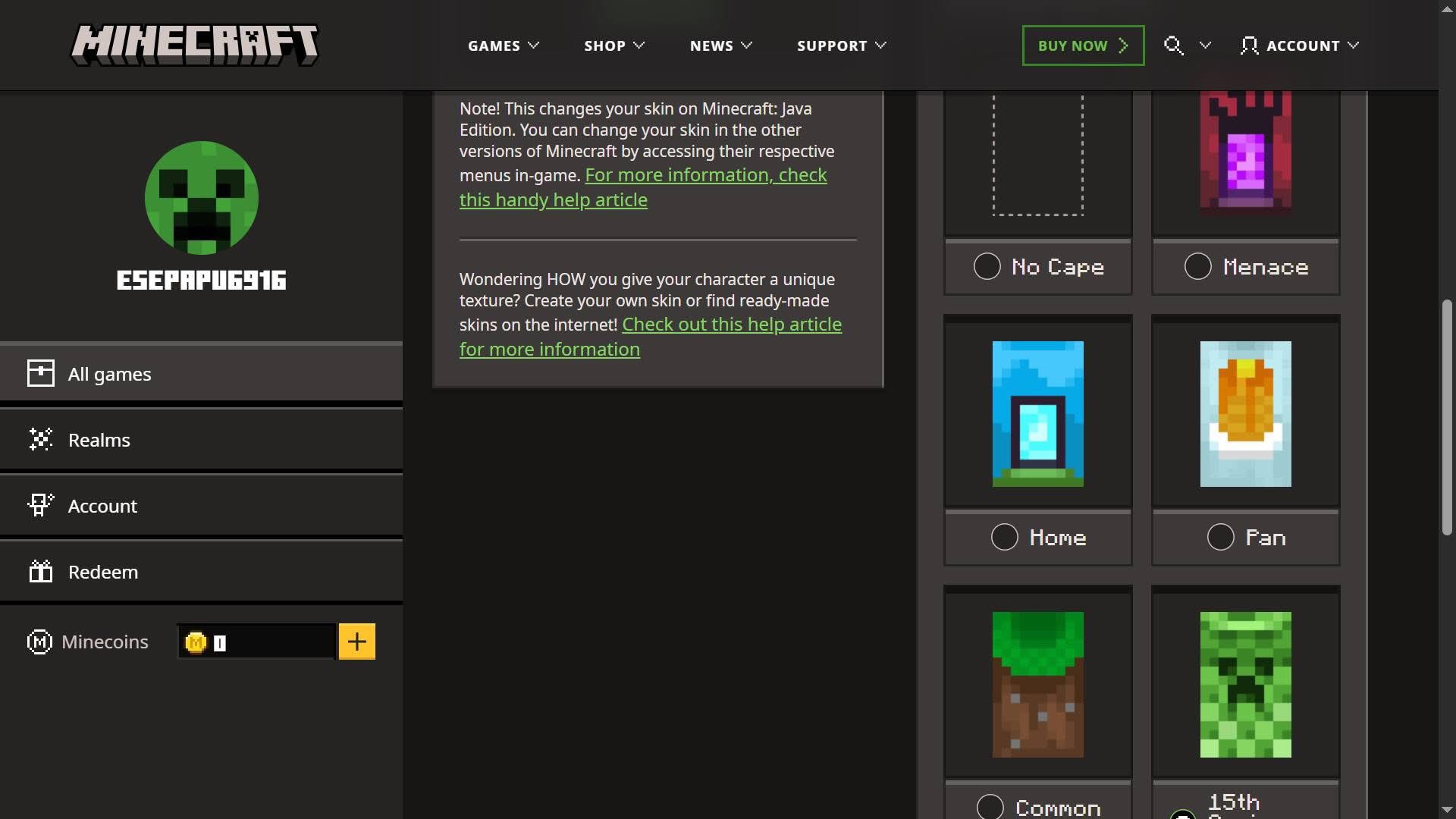
Task: Select the 15th cape radio button
Action: click(1182, 814)
